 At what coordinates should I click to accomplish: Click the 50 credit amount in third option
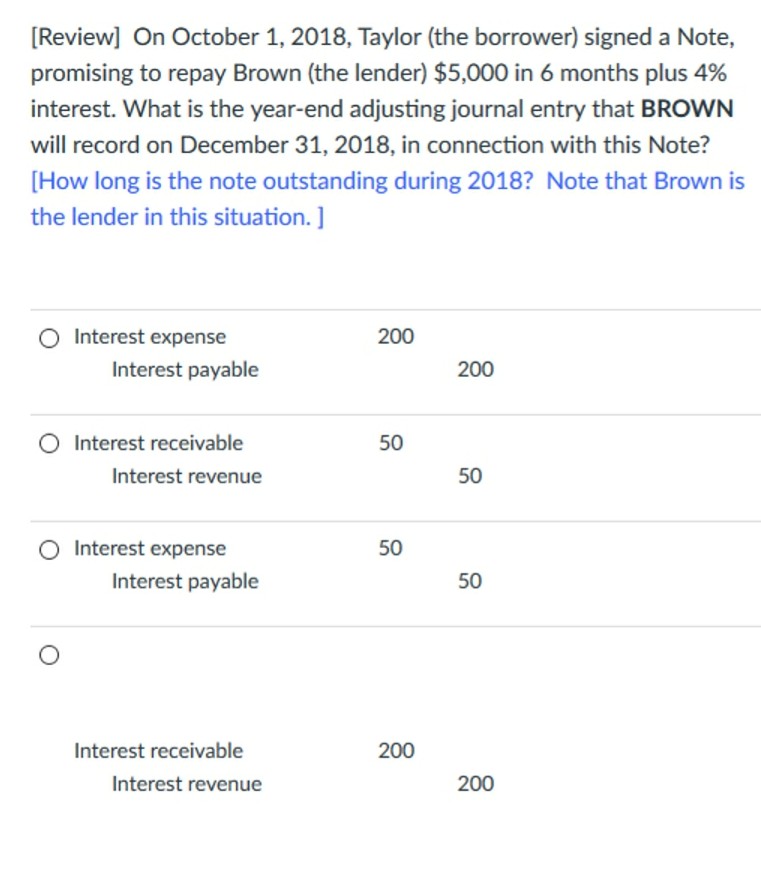click(470, 582)
